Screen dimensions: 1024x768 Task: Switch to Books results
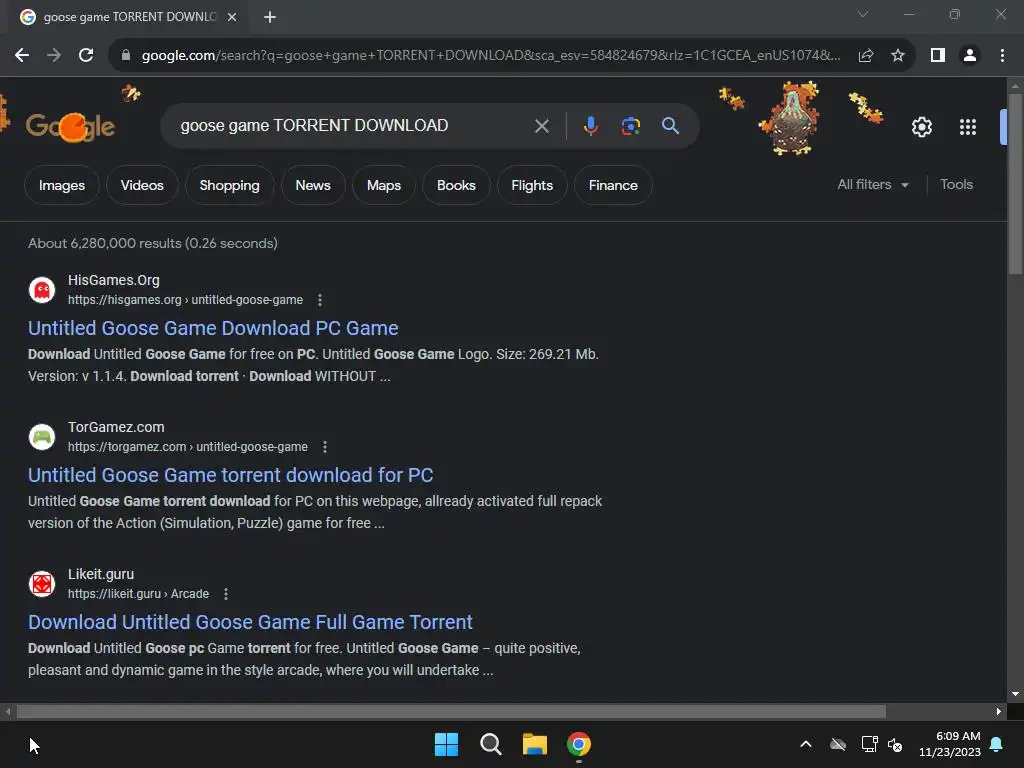pyautogui.click(x=456, y=185)
